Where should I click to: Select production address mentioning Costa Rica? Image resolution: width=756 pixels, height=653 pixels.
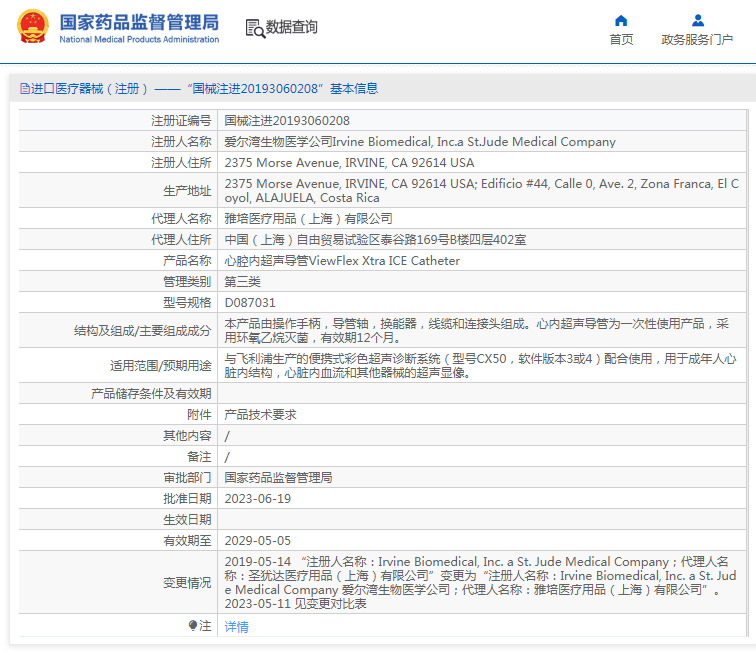click(482, 190)
